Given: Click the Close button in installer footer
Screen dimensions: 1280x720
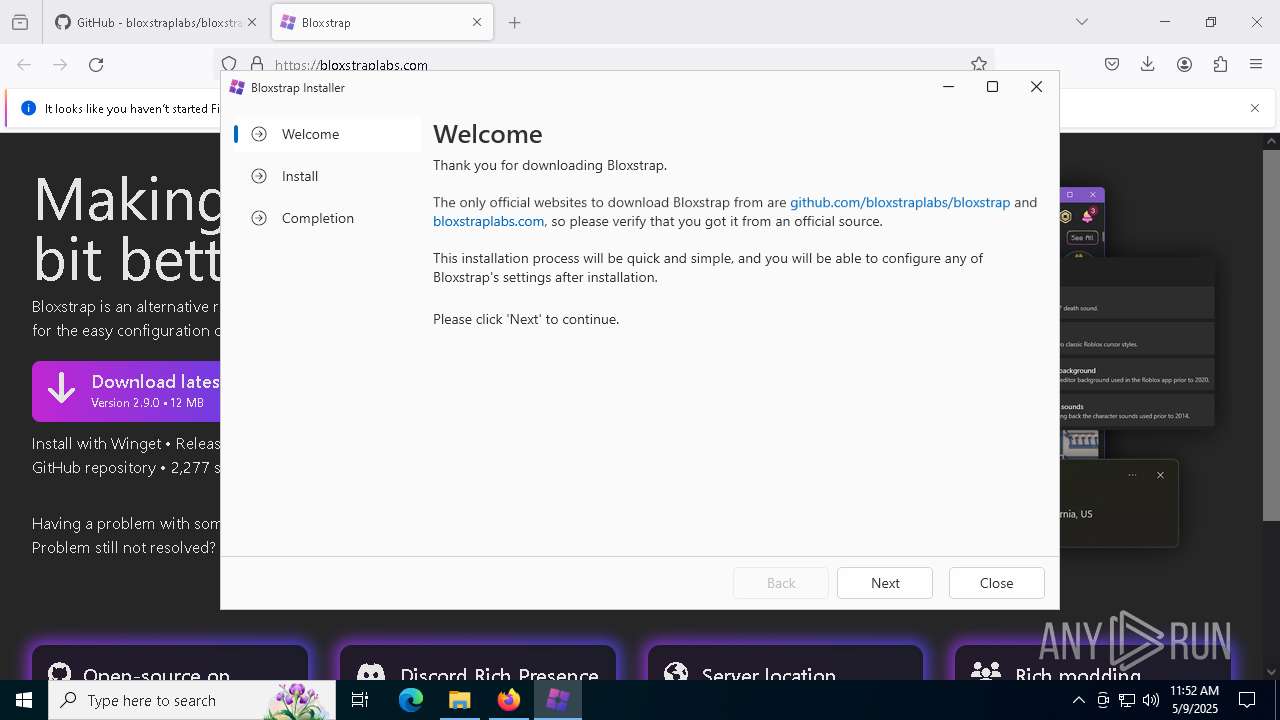Looking at the screenshot, I should pos(996,583).
